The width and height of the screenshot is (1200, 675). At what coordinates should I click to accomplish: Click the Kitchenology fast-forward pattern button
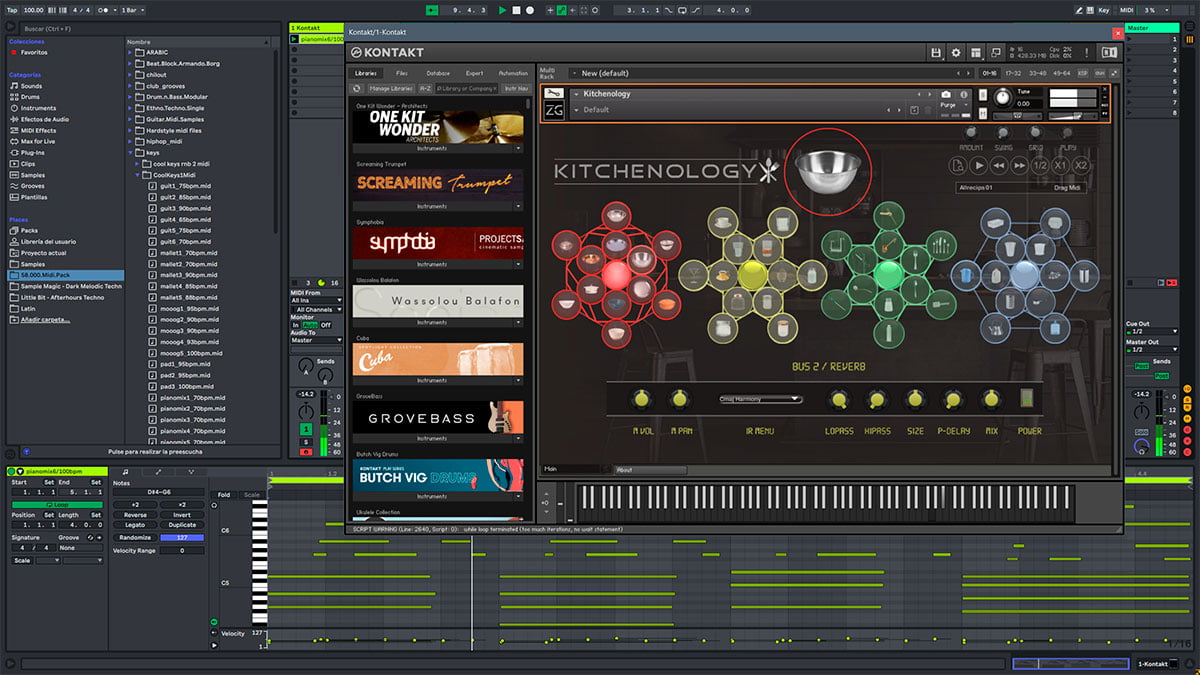(x=1019, y=165)
